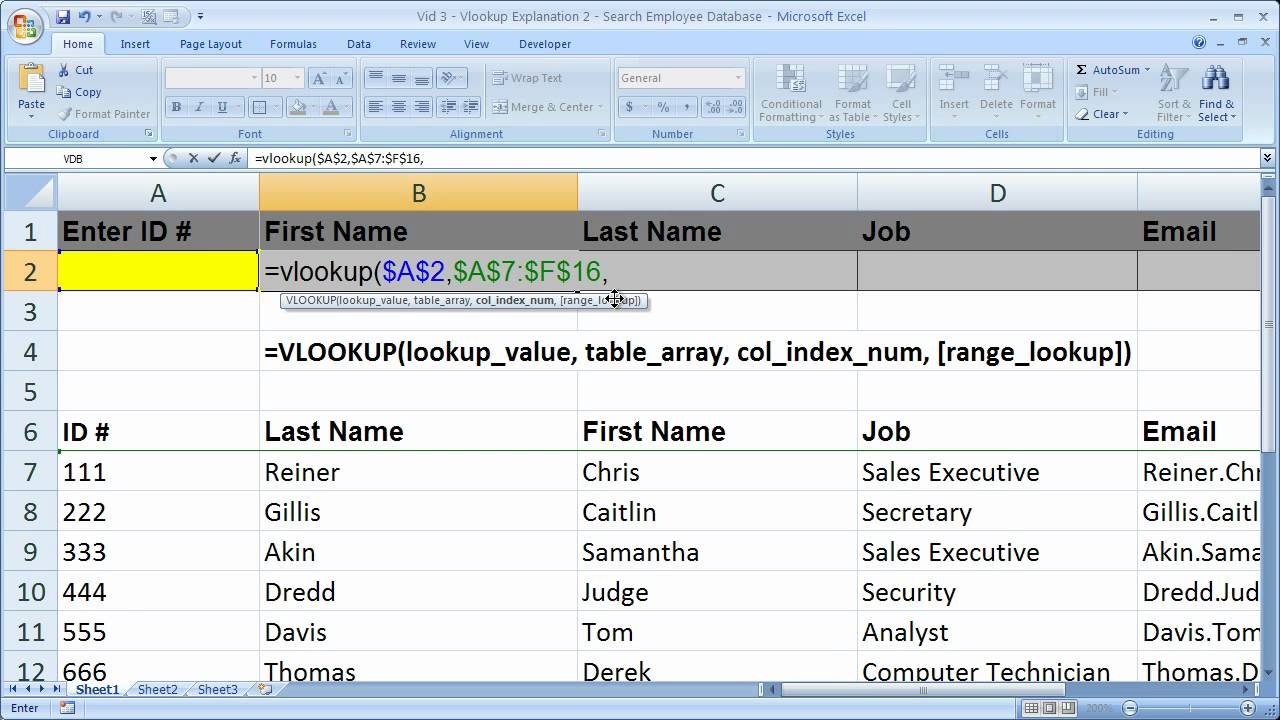Click the Orientation text angle icon
1280x720 pixels.
449,78
